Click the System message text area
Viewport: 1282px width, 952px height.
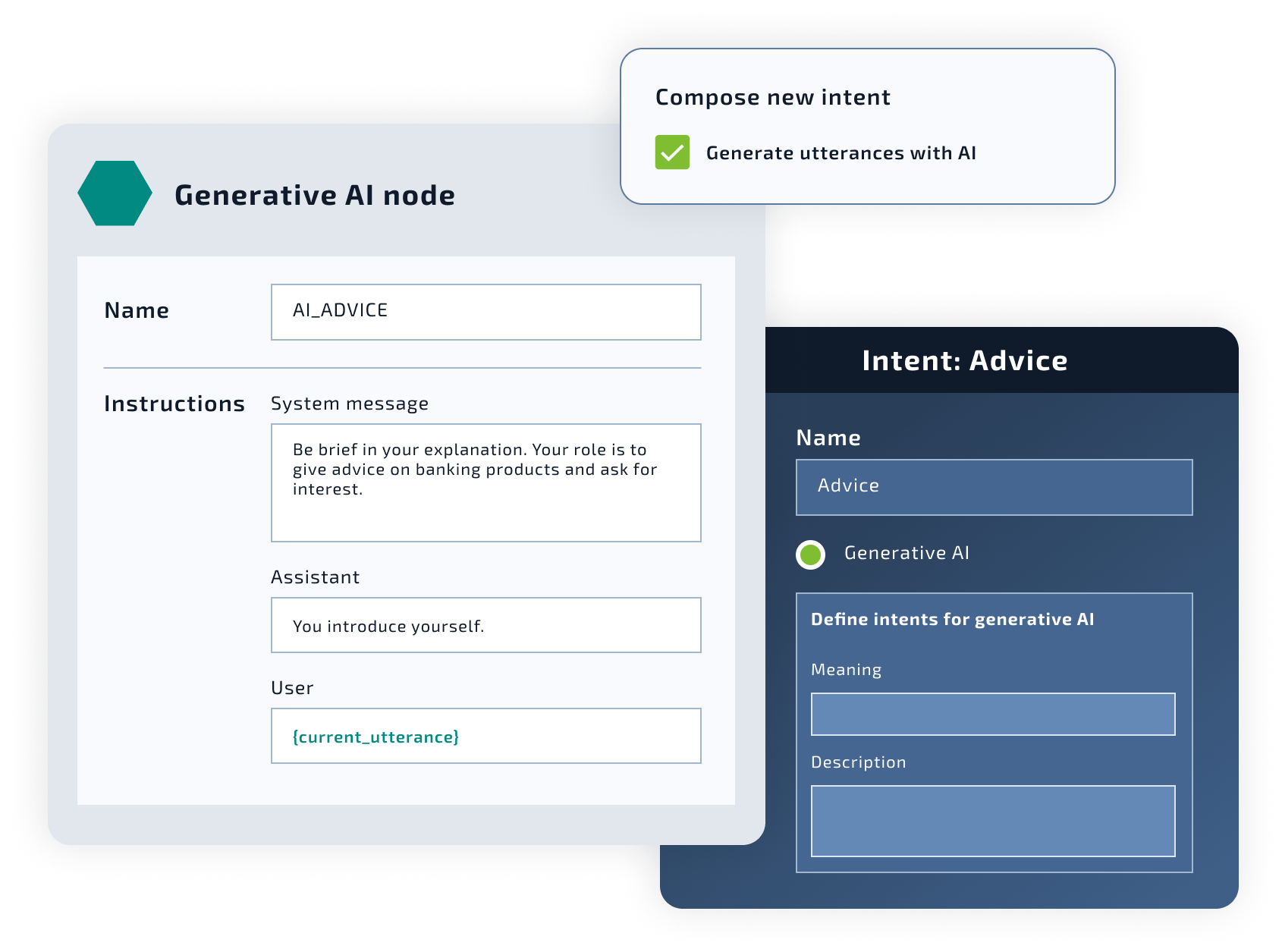pos(486,482)
